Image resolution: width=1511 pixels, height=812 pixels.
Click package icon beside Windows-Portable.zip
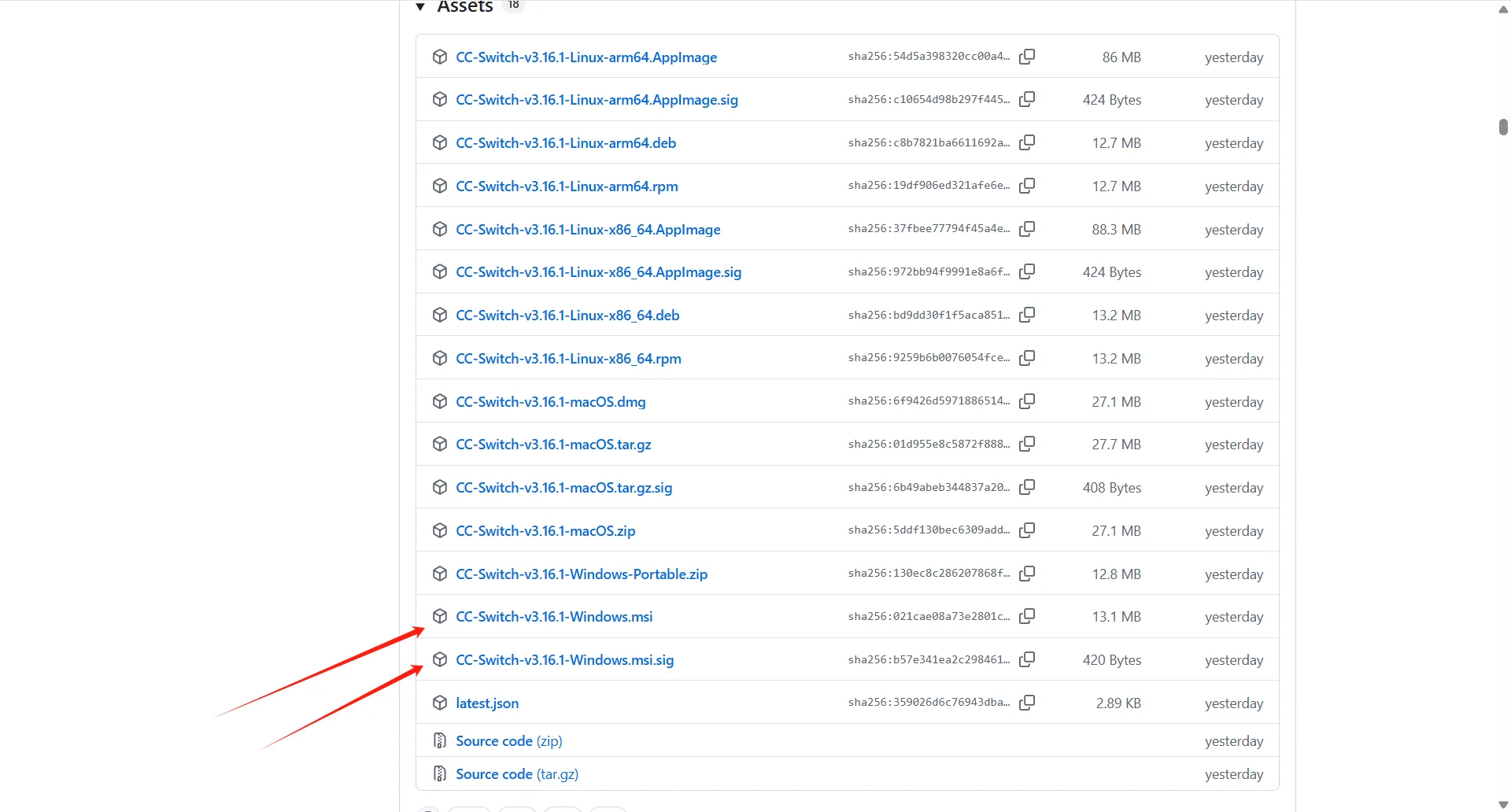click(x=440, y=574)
